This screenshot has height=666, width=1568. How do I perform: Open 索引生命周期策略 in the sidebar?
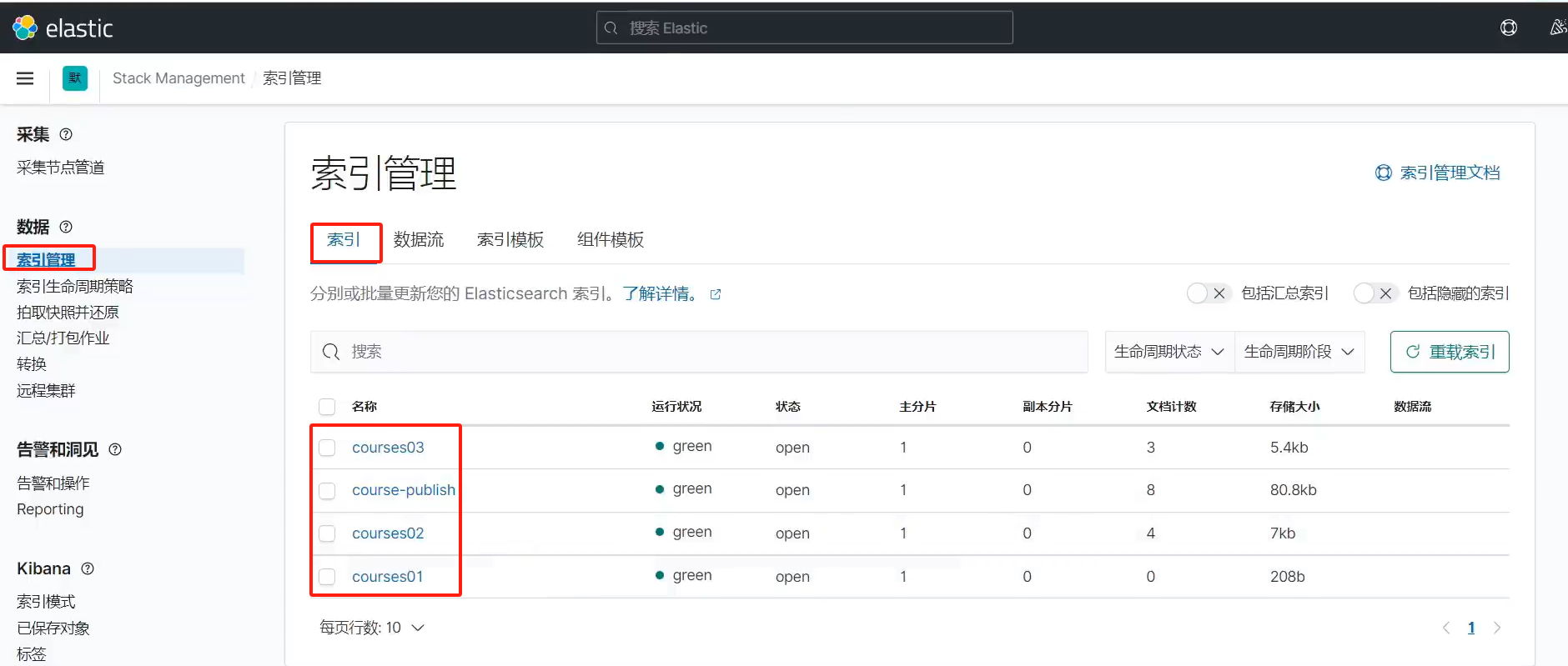[75, 286]
